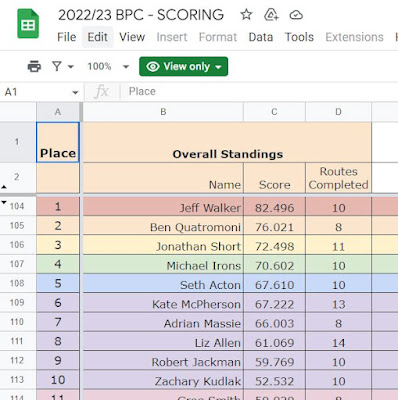Image resolution: width=398 pixels, height=400 pixels.
Task: Click the Jeff Walker cell
Action: tap(163, 206)
